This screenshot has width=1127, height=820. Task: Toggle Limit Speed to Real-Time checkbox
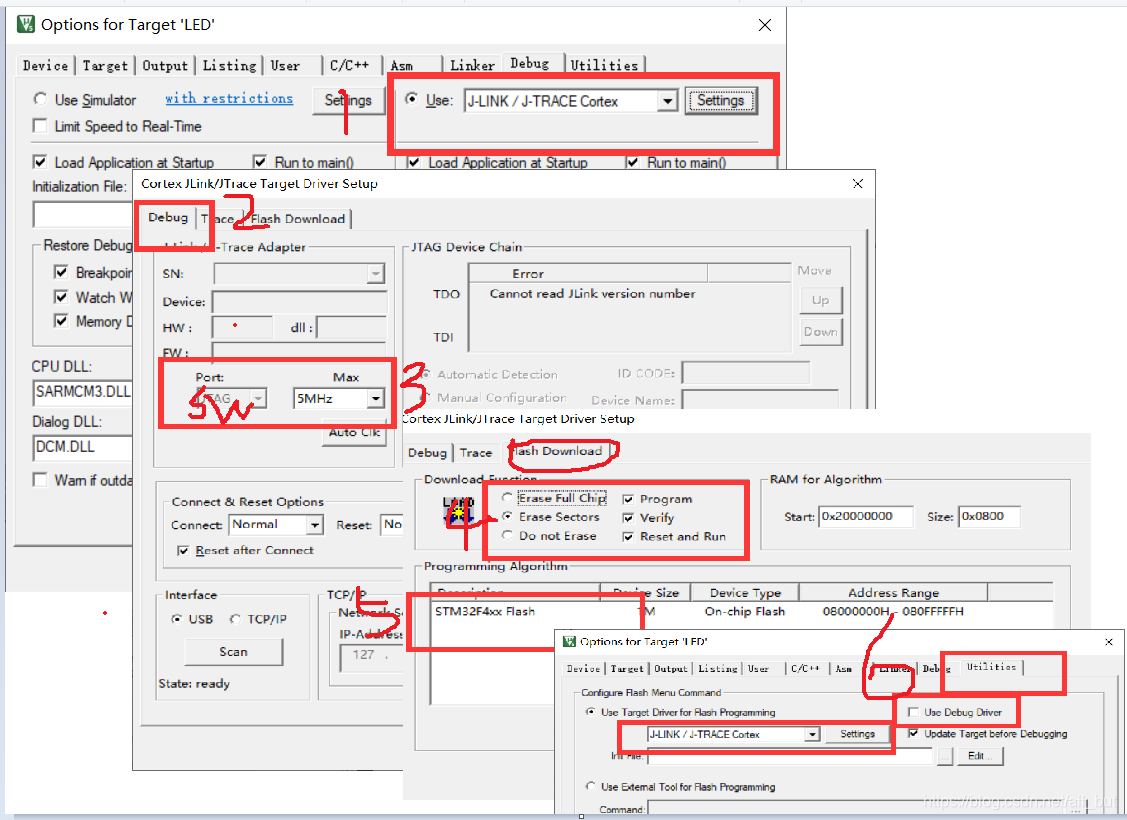[x=40, y=126]
